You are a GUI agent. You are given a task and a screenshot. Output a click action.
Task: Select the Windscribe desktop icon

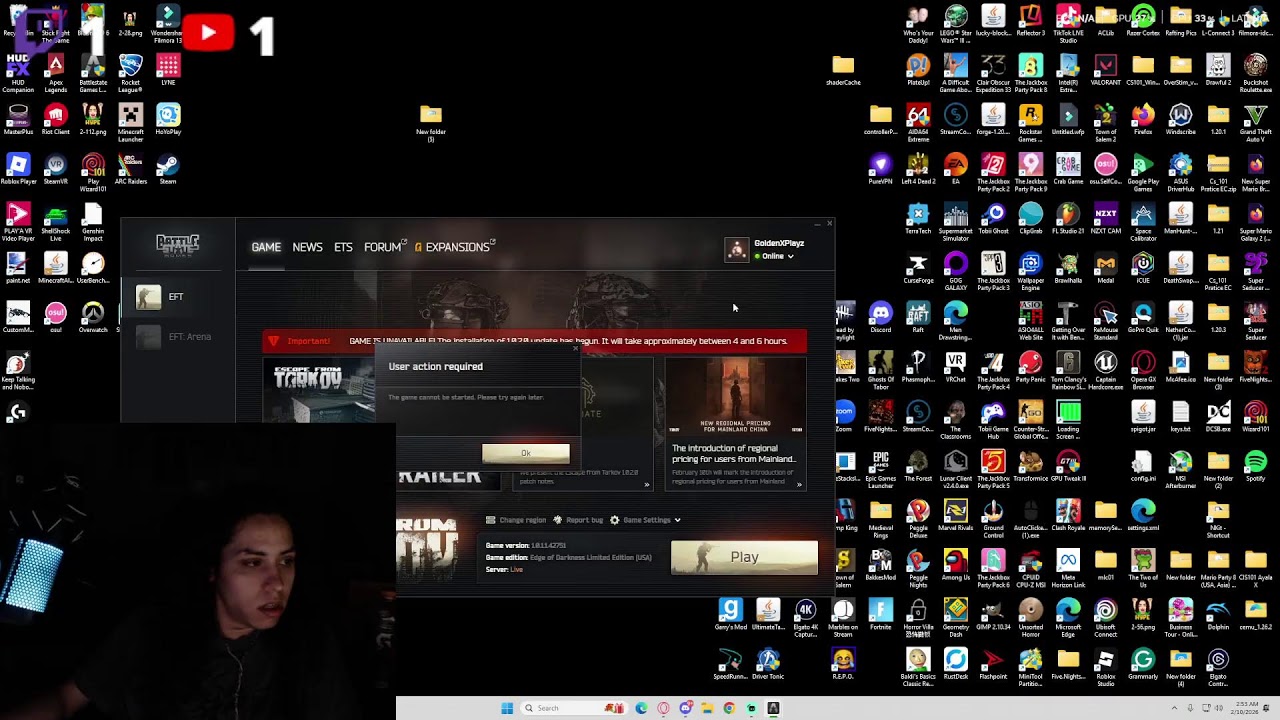[x=1181, y=119]
